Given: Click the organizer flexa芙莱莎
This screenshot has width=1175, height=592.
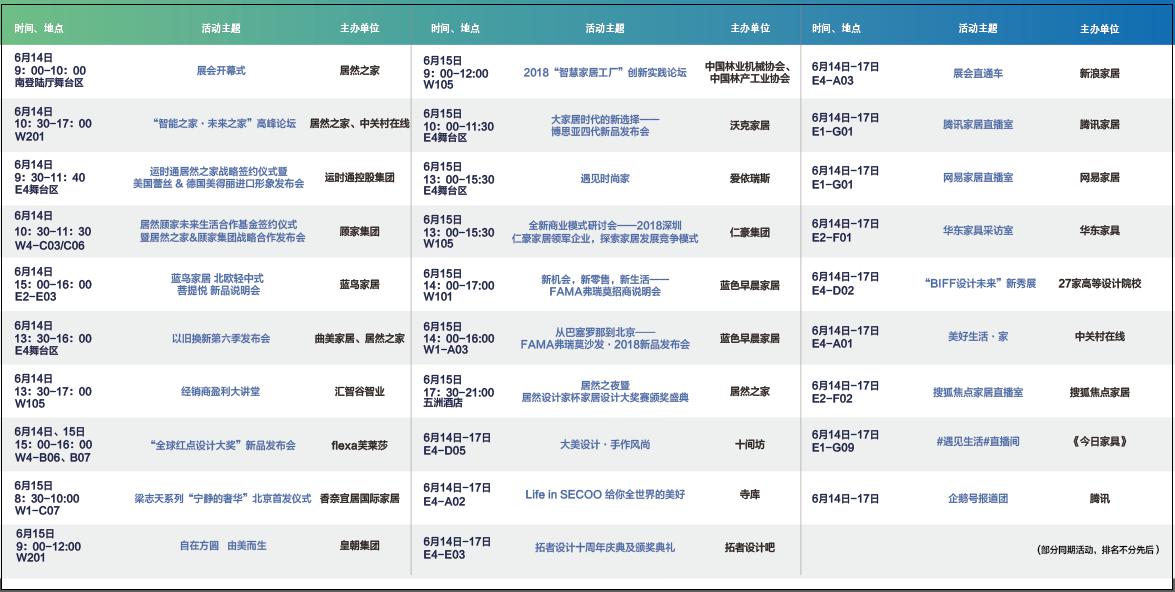Looking at the screenshot, I should pos(360,445).
